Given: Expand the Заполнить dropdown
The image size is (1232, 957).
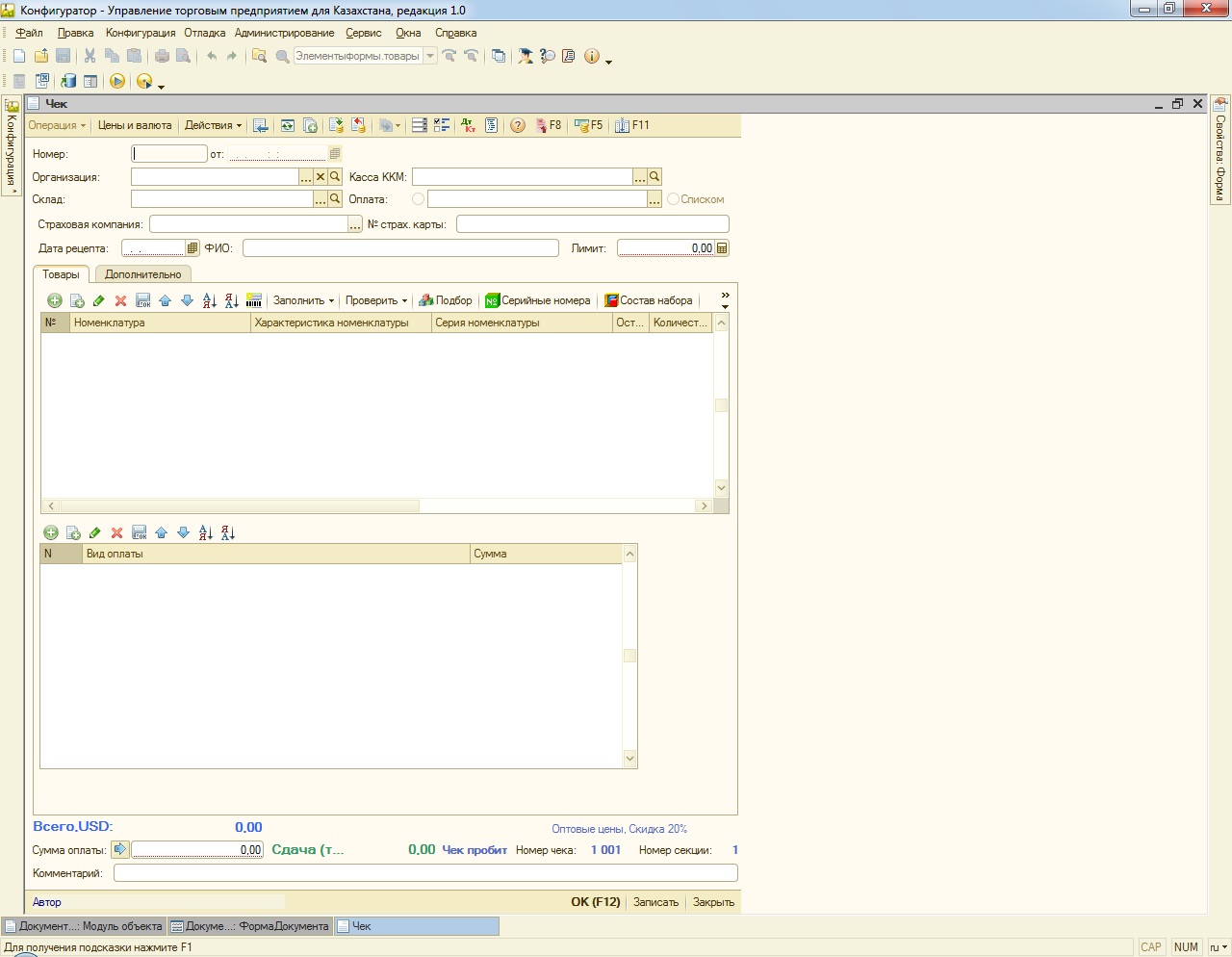Looking at the screenshot, I should pos(303,300).
